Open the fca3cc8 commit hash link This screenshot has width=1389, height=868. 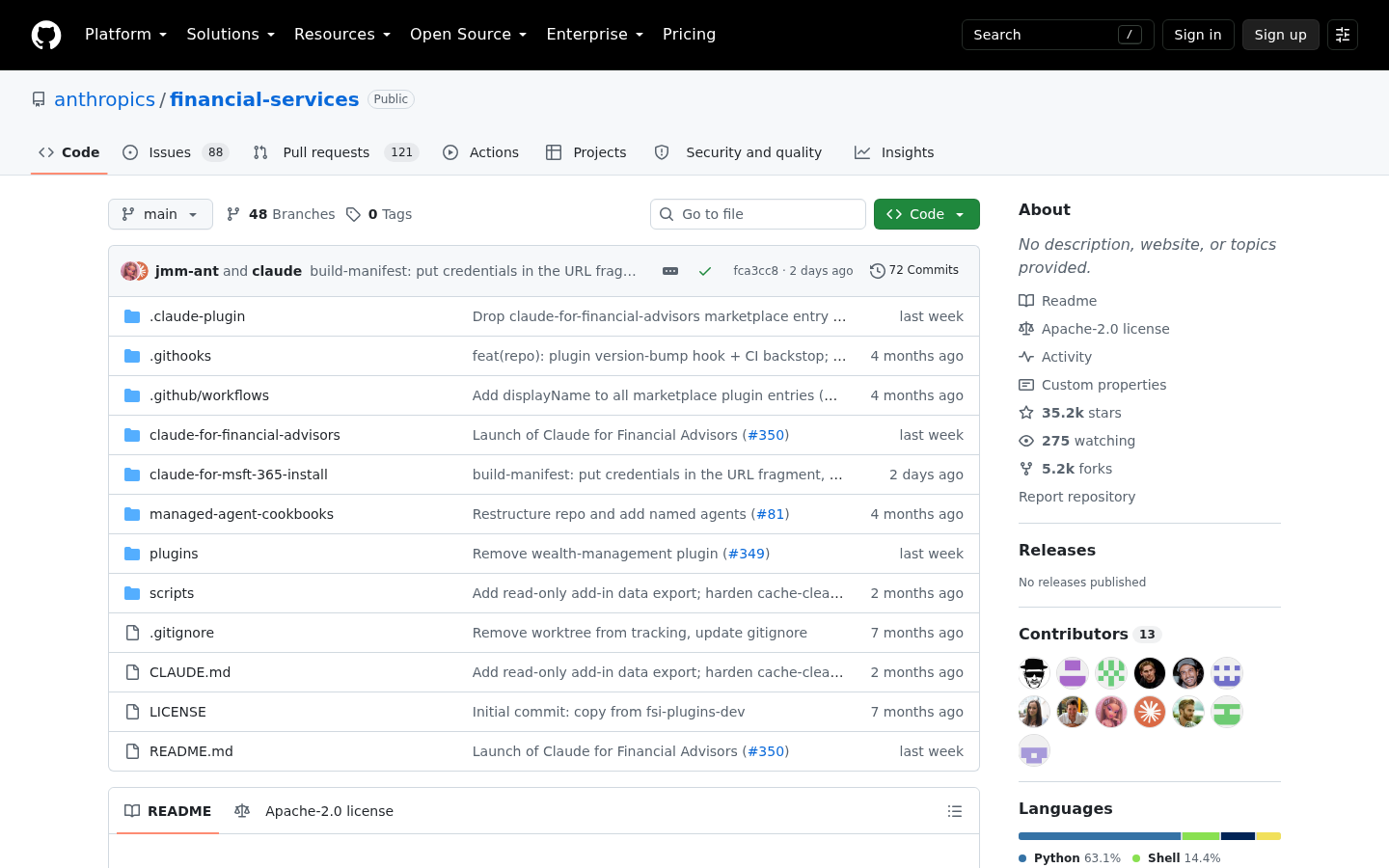(x=755, y=271)
